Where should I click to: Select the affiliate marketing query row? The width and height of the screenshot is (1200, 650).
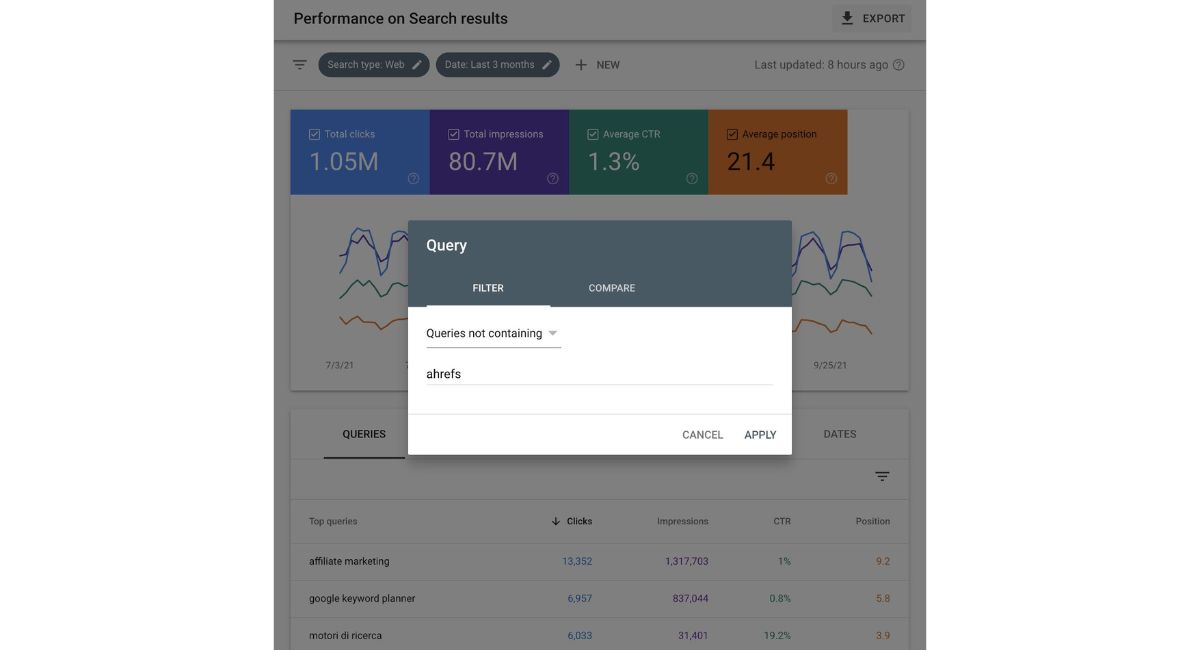coord(600,562)
